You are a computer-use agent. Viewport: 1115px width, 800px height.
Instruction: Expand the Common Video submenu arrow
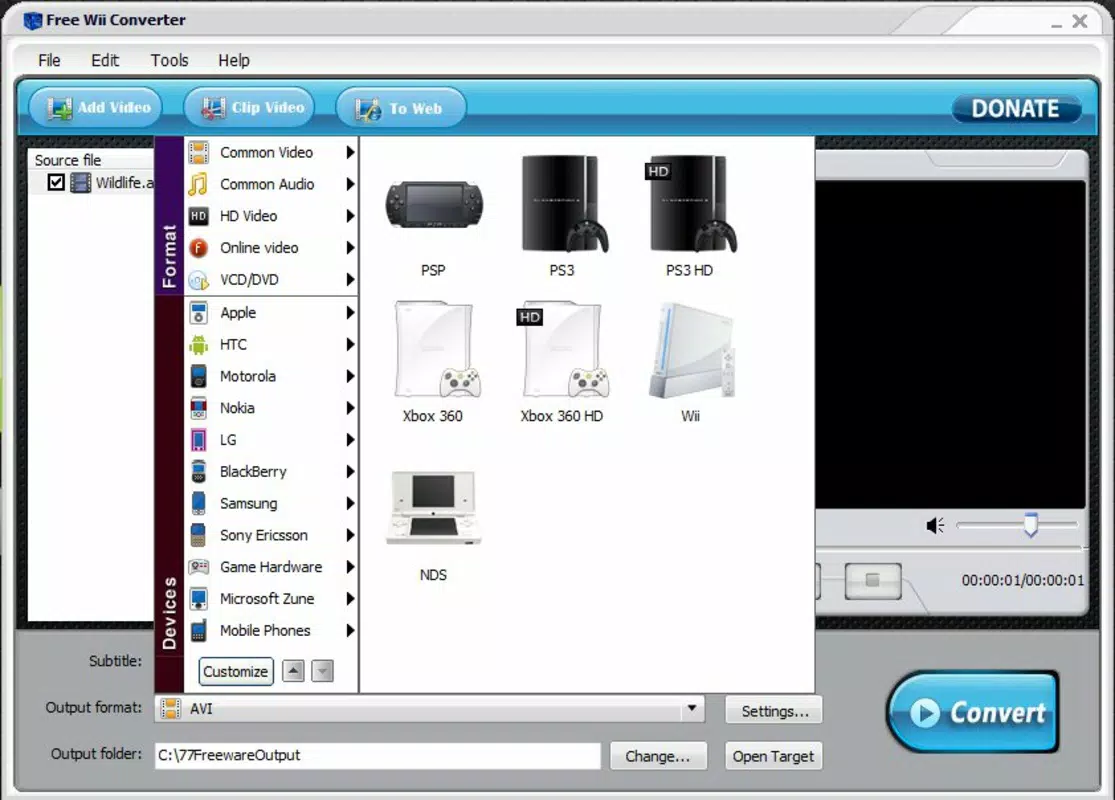click(x=350, y=152)
